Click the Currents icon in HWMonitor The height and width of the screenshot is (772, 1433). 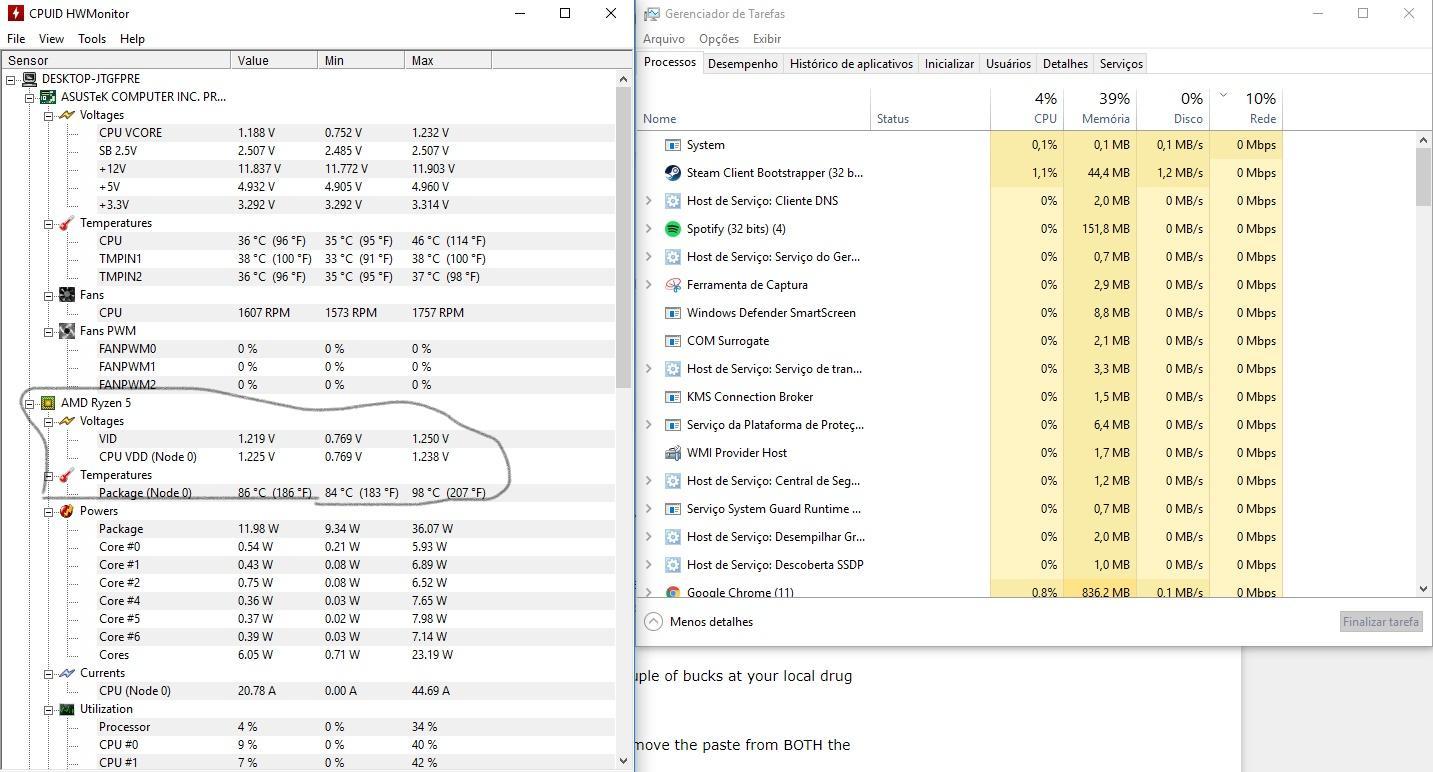(x=67, y=673)
